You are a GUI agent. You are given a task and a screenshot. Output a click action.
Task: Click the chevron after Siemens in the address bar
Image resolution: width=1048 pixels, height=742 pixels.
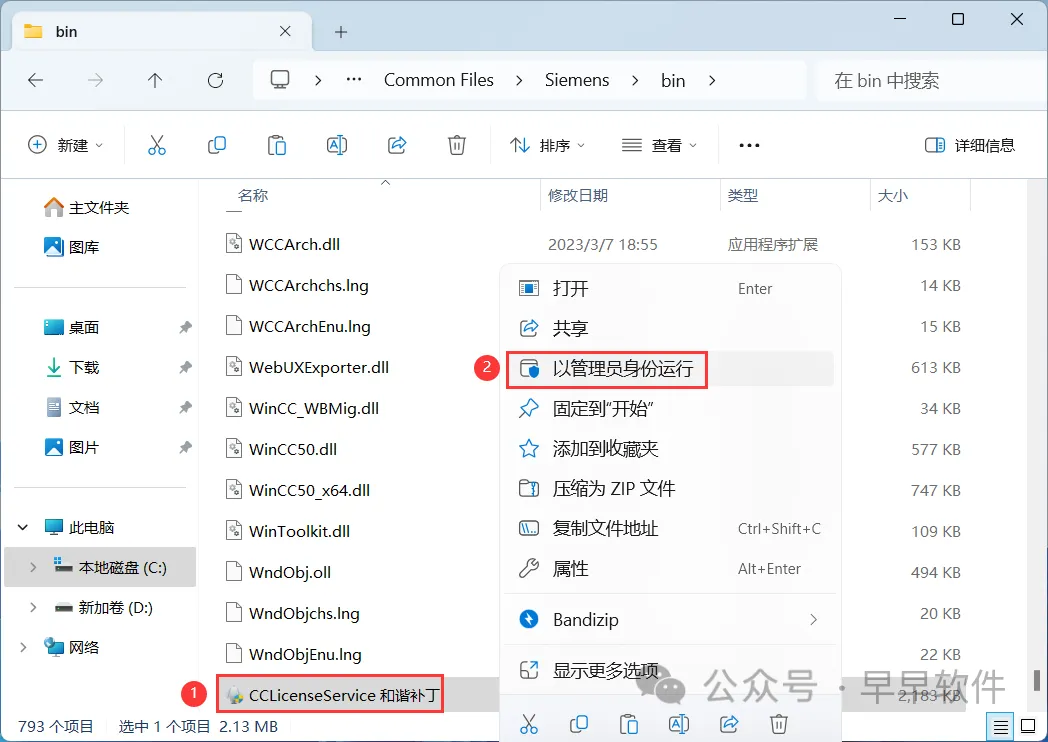click(x=635, y=81)
